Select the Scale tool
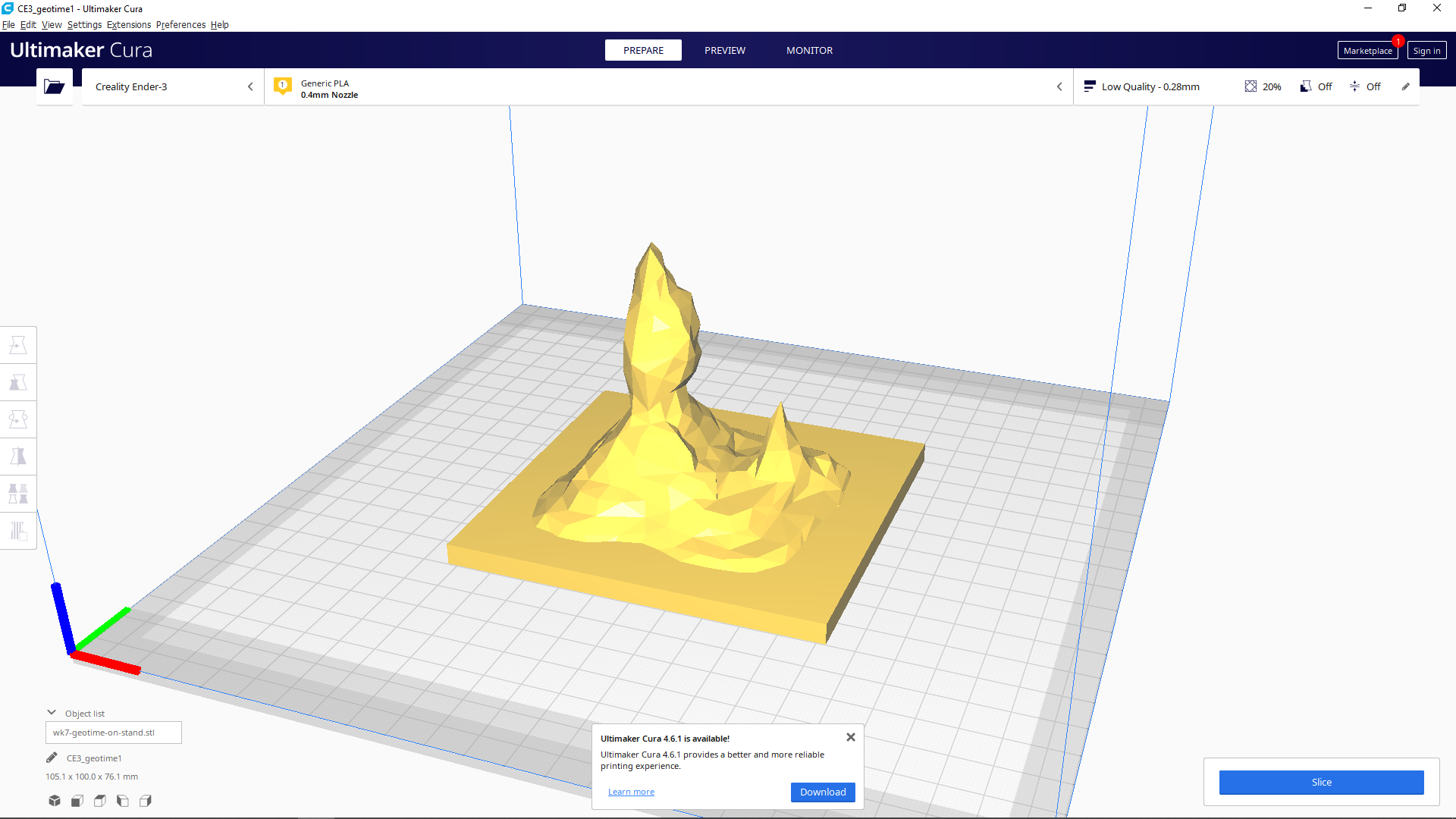 [x=18, y=383]
